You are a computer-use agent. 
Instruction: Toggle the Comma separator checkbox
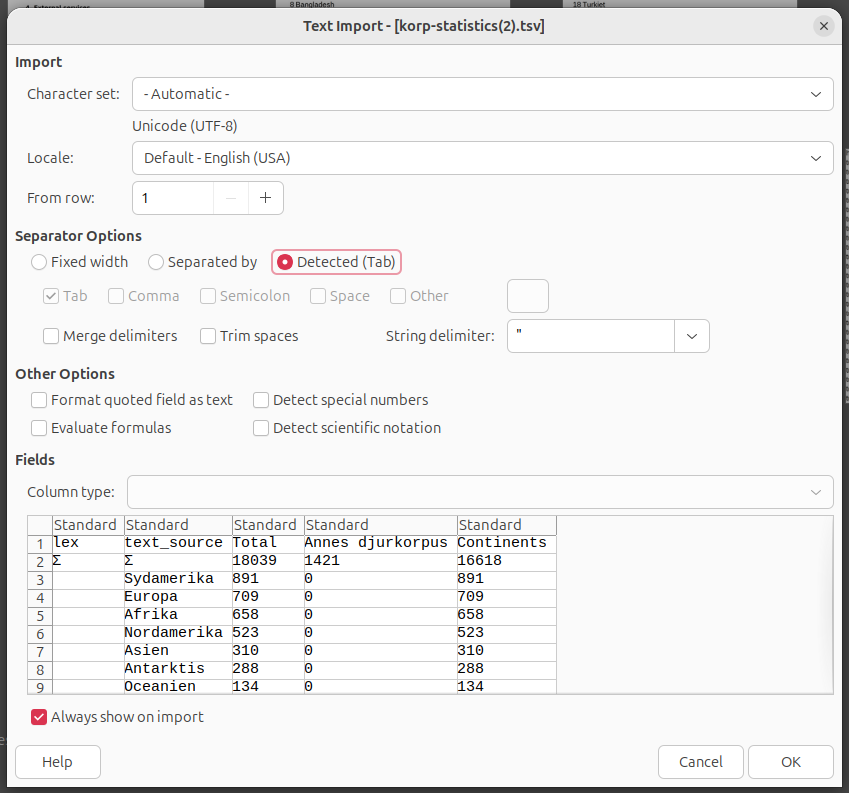click(143, 296)
